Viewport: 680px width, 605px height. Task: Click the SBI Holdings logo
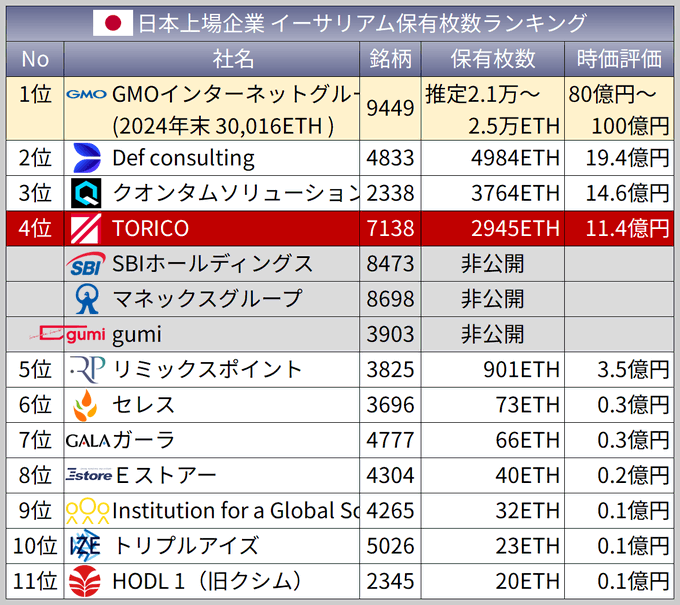pyautogui.click(x=86, y=264)
